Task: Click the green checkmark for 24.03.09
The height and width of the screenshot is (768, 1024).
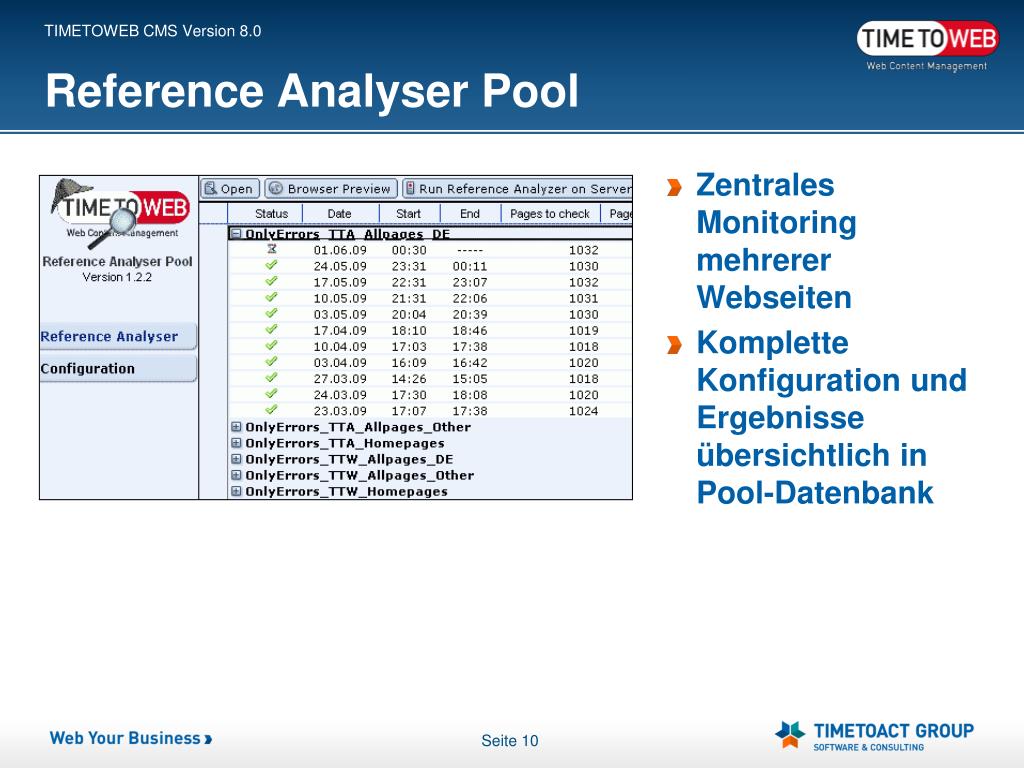Action: (x=272, y=393)
